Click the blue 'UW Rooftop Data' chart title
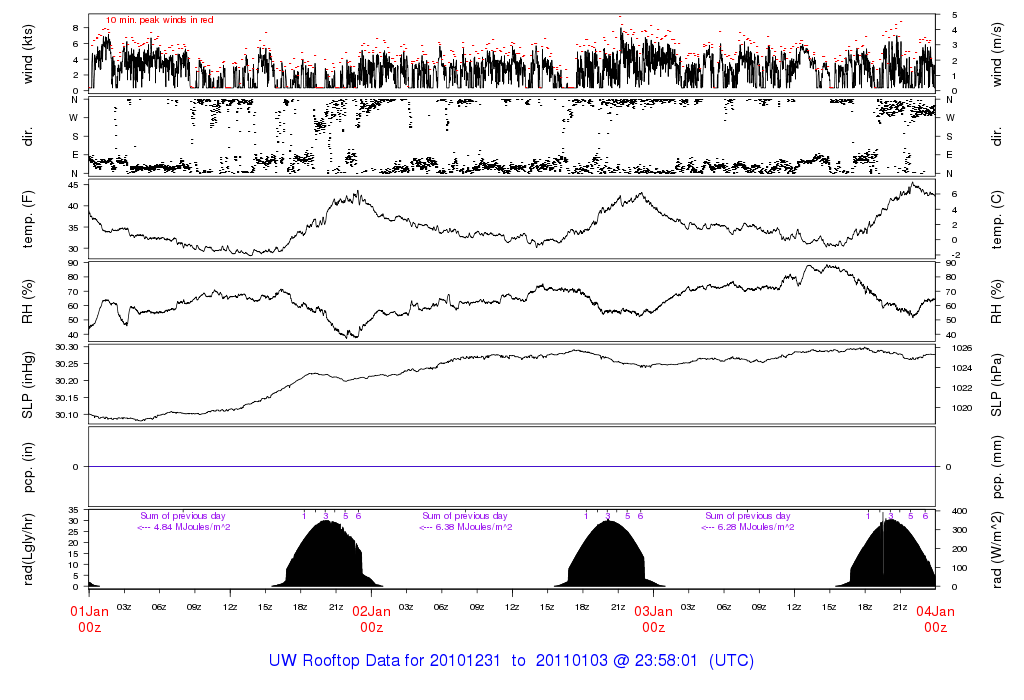Screen dimensions: 1024x700 (x=511, y=661)
